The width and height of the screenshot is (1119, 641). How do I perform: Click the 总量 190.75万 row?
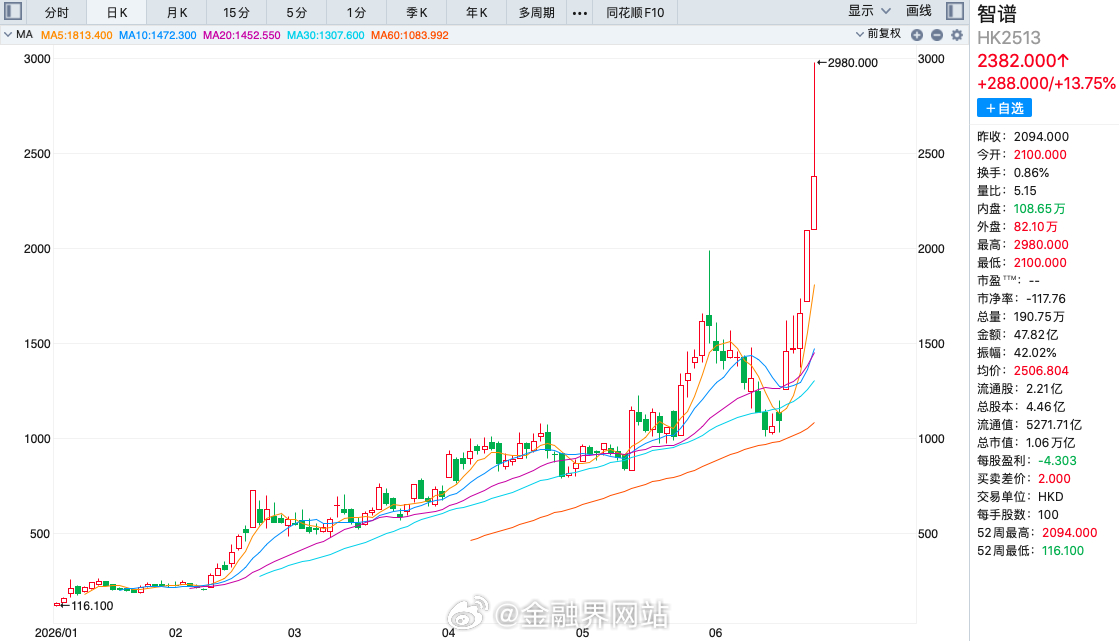(1021, 316)
